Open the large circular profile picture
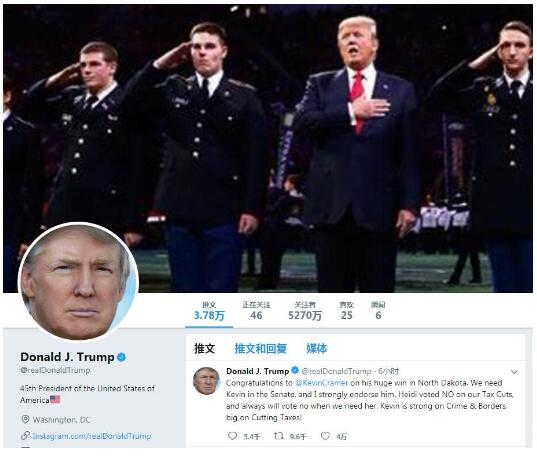 [x=79, y=281]
